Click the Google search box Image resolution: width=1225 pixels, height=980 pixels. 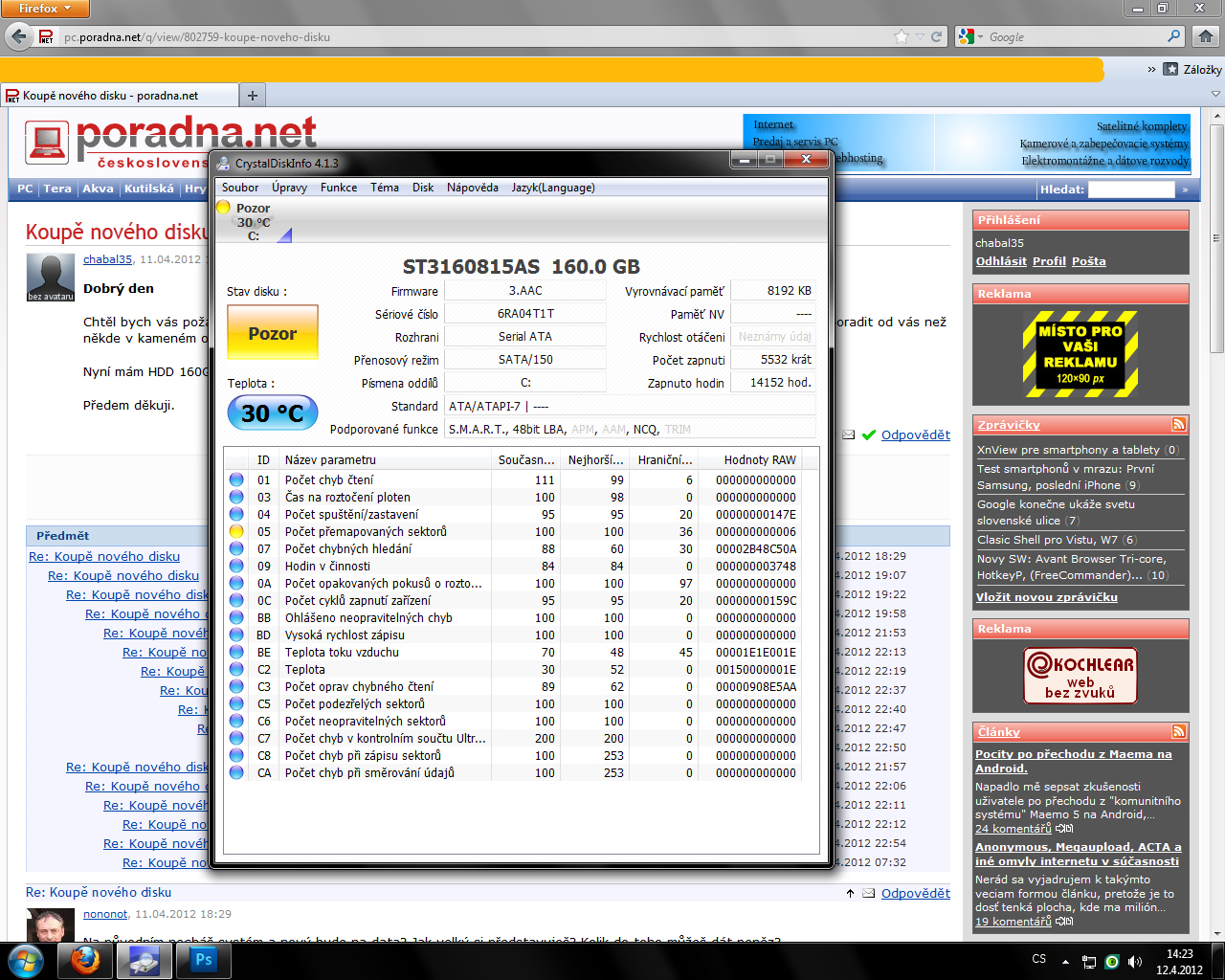(x=1076, y=37)
